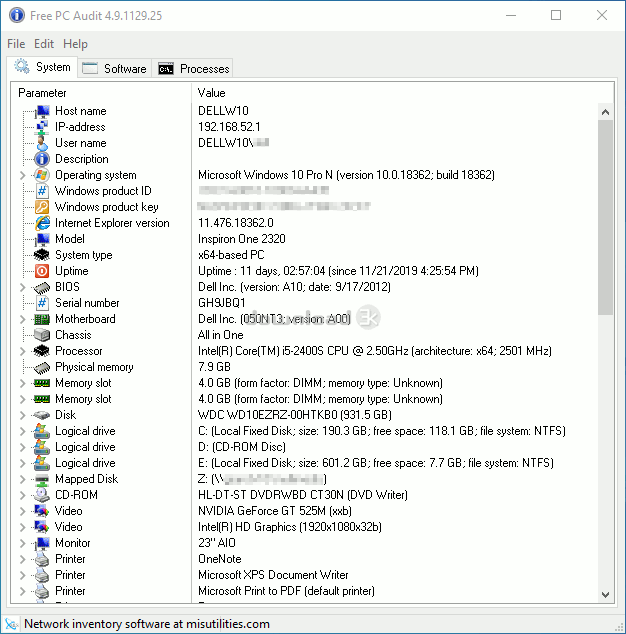Expand the Monitor node
The image size is (626, 634).
(23, 543)
